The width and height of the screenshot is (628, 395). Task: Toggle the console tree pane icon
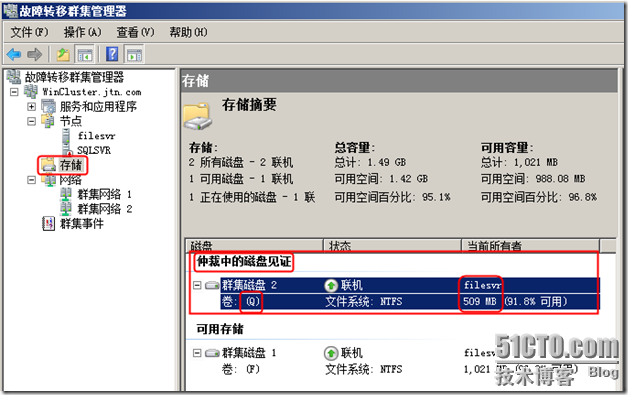(85, 54)
